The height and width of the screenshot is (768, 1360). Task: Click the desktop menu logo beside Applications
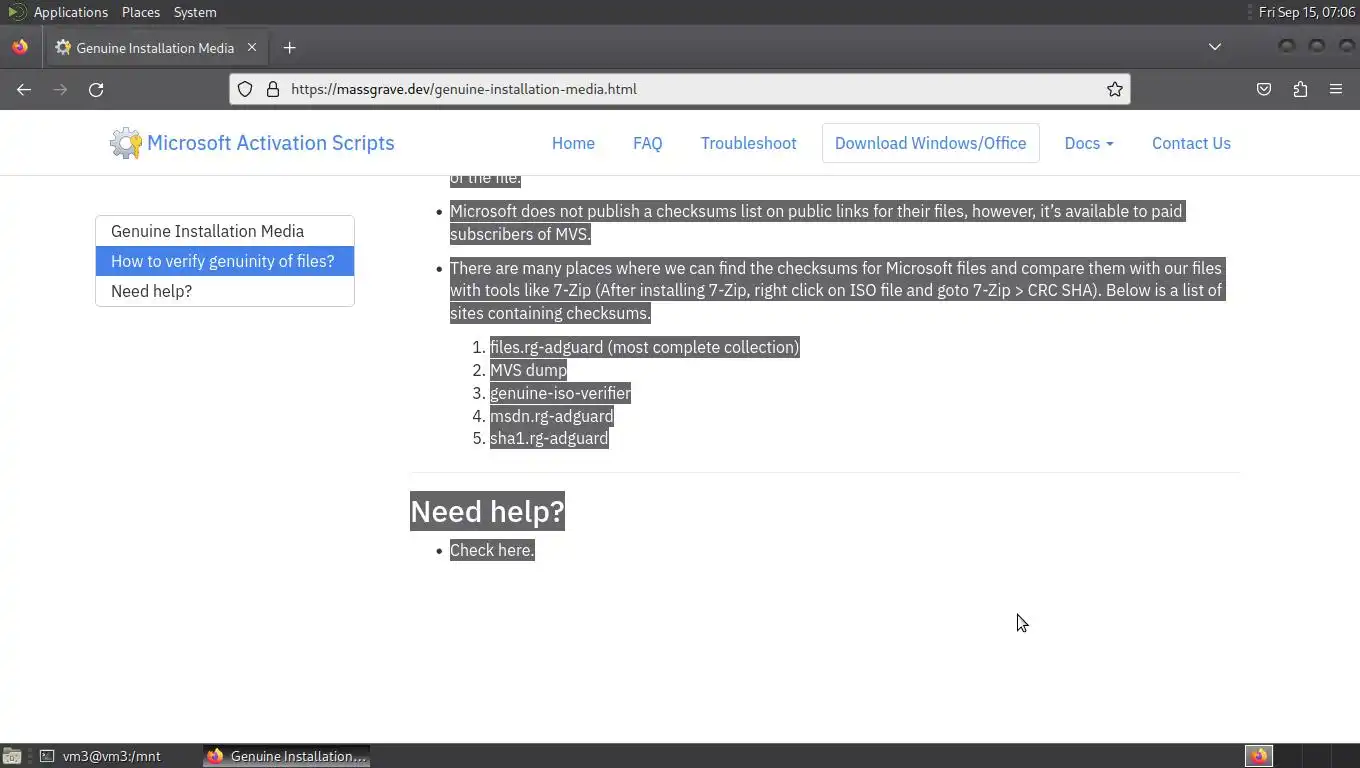(16, 12)
